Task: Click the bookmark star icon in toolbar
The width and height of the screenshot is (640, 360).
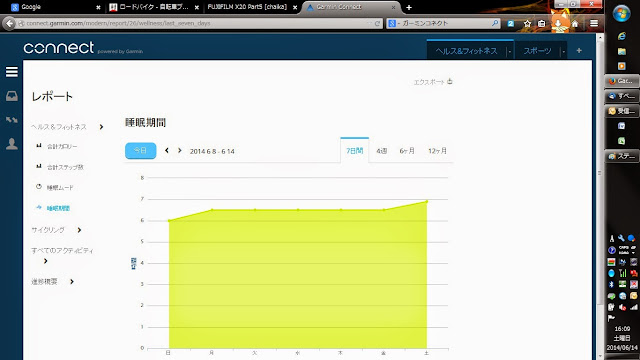Action: [x=527, y=23]
